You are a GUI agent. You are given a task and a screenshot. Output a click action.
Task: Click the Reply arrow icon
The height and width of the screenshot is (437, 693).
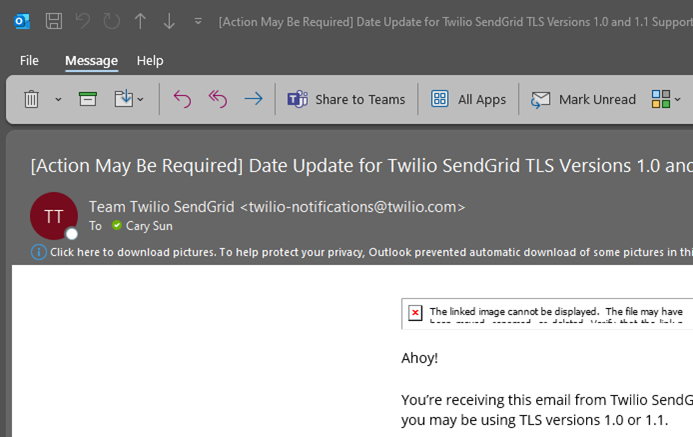click(x=182, y=99)
